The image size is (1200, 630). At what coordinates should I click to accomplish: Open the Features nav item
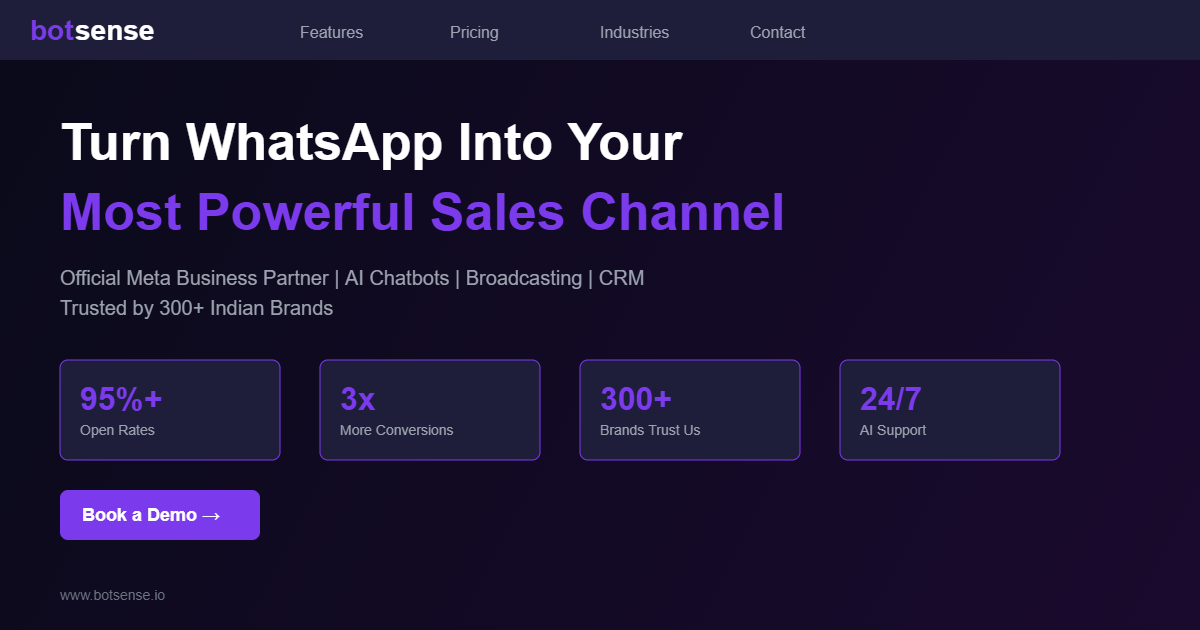coord(331,32)
